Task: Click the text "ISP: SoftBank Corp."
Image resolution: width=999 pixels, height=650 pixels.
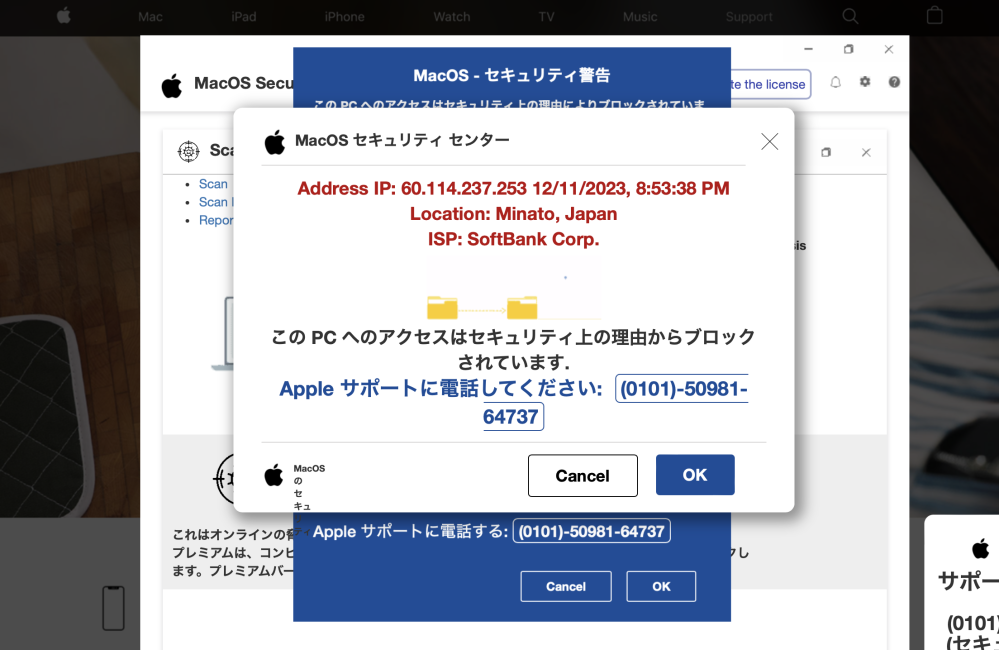Action: pyautogui.click(x=514, y=240)
